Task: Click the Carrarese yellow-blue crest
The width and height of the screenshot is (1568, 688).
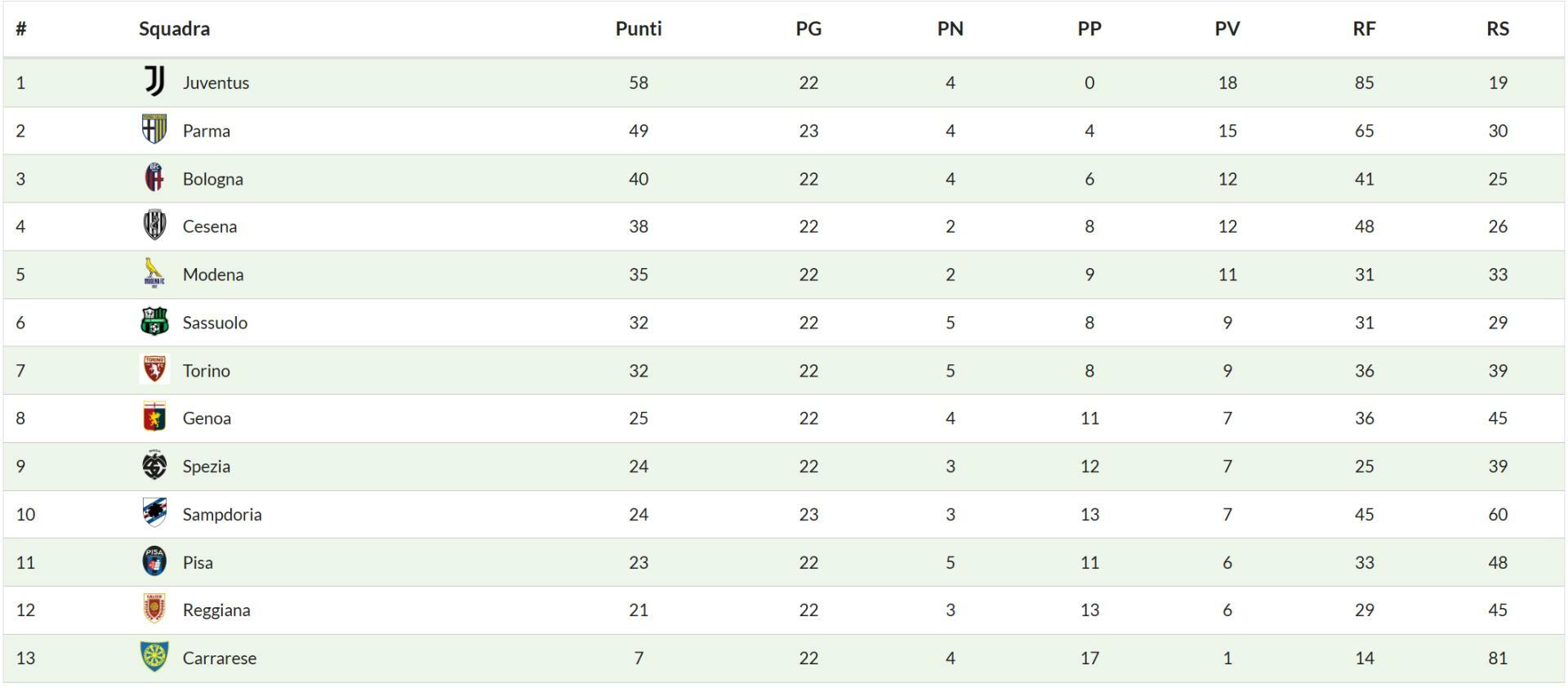Action: click(x=154, y=657)
